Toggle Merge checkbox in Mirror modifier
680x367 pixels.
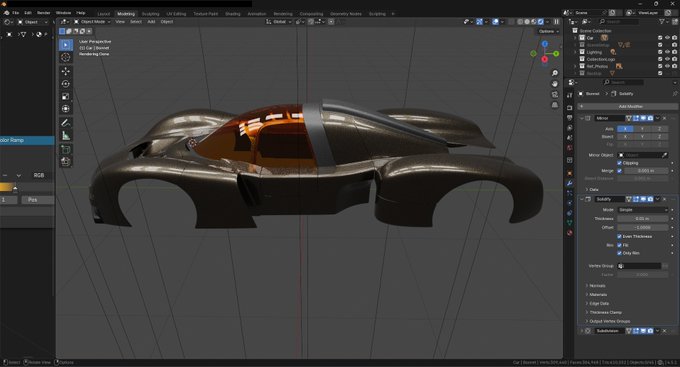pos(619,171)
